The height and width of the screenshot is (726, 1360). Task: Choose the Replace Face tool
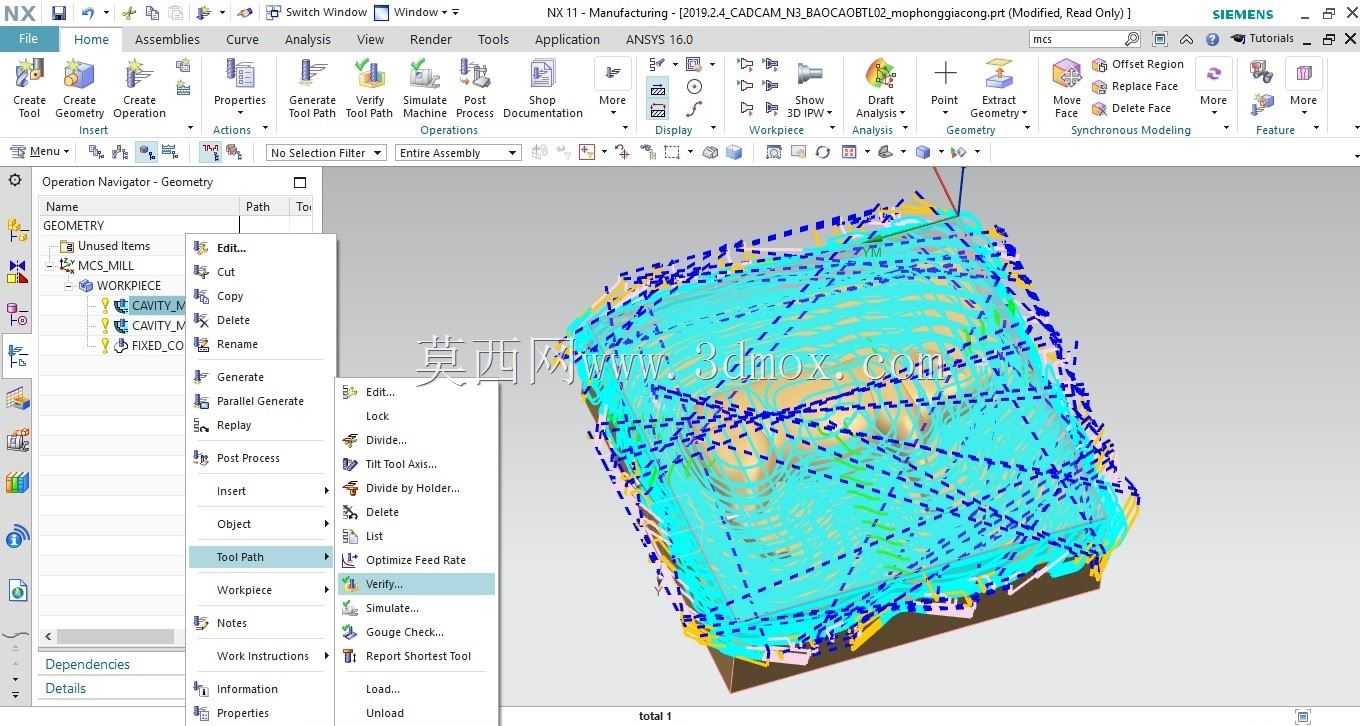click(x=1135, y=86)
